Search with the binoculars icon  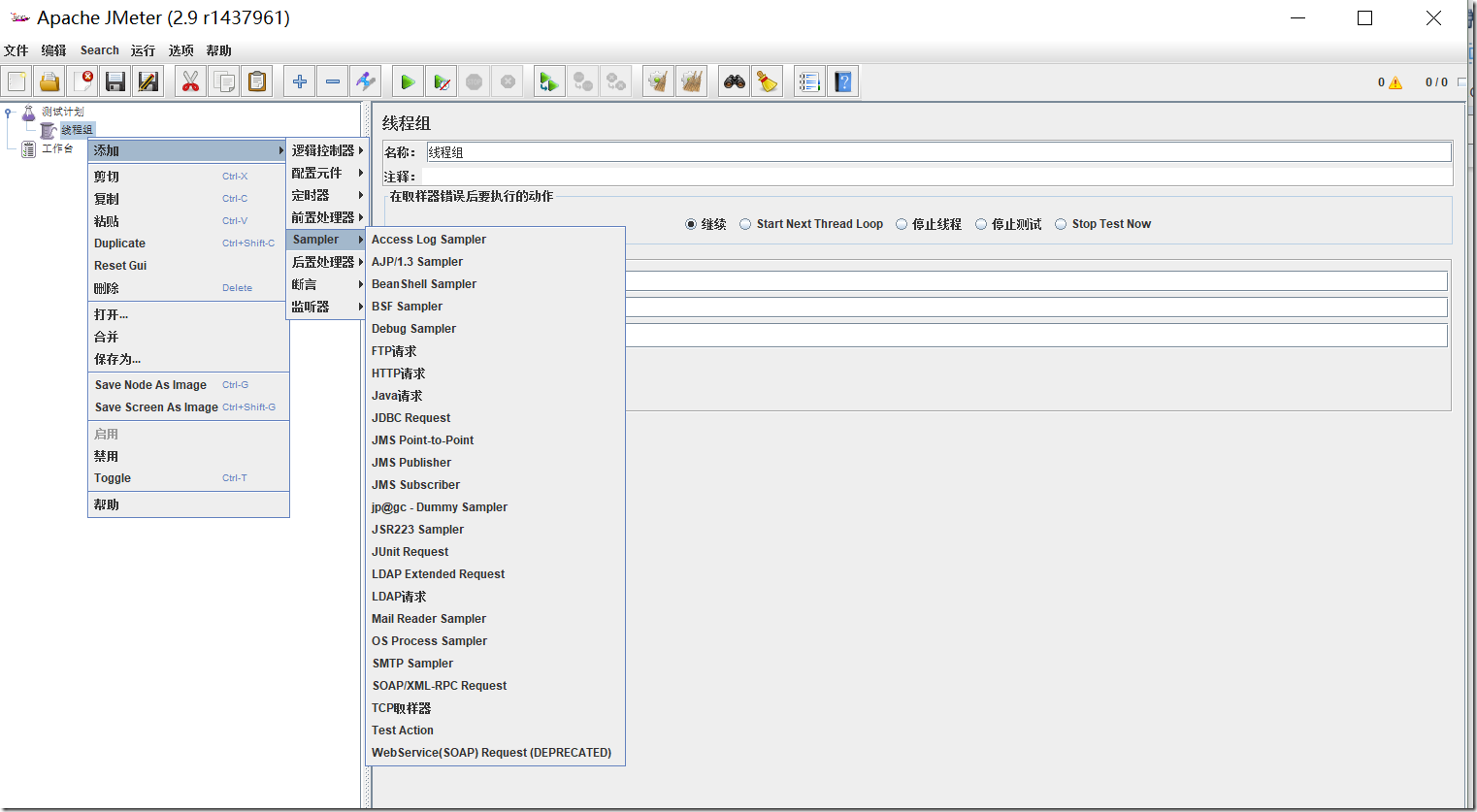734,81
